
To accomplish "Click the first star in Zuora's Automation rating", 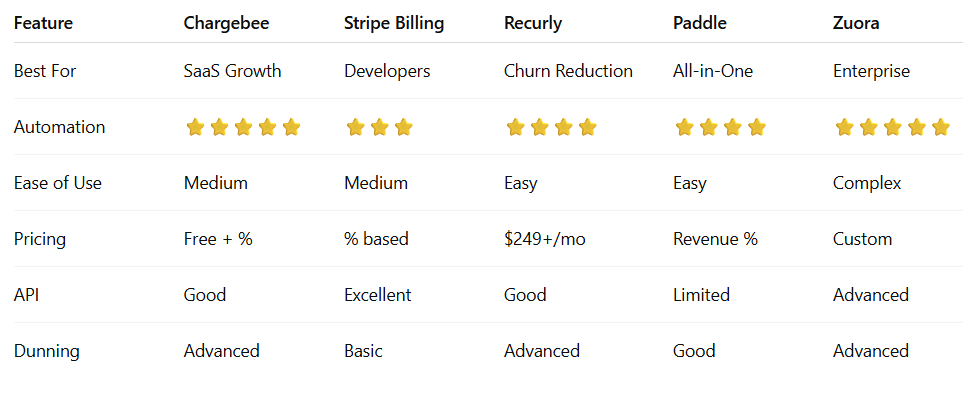I will (x=844, y=127).
